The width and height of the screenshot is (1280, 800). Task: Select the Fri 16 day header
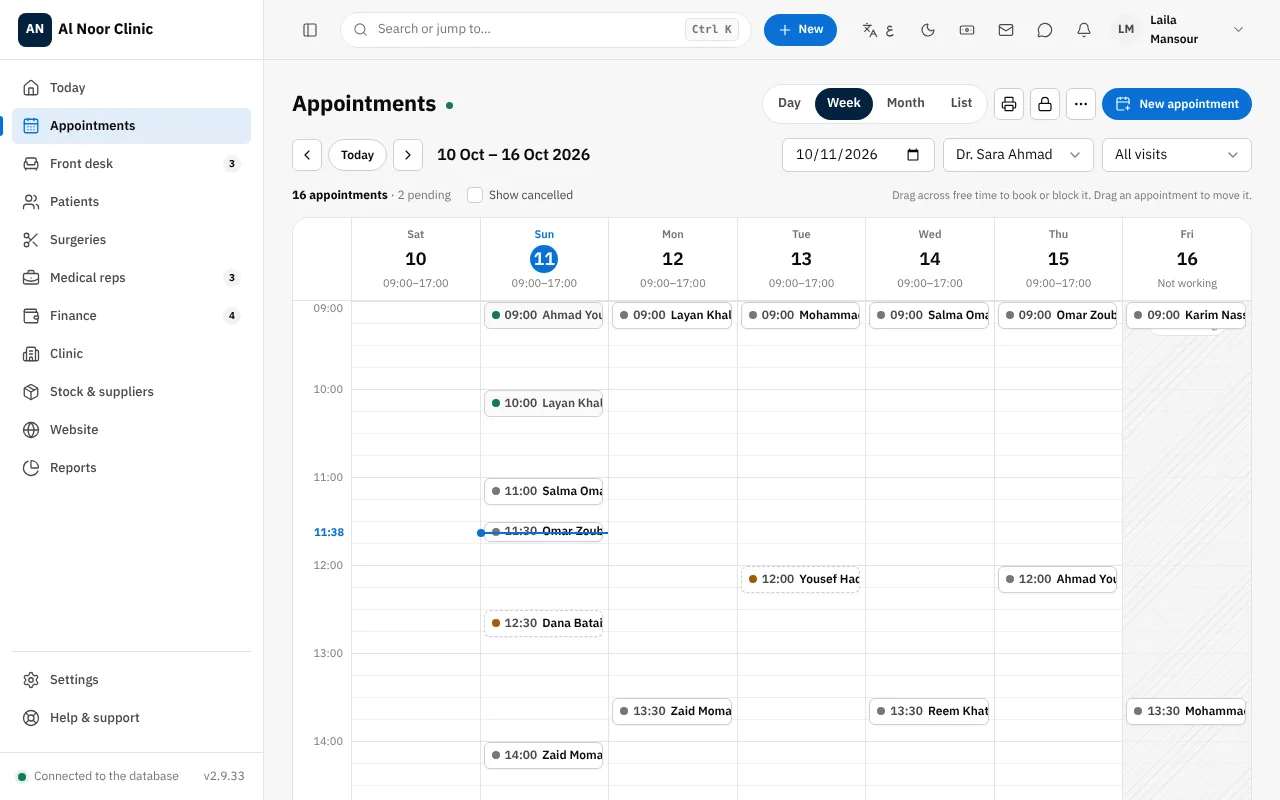click(x=1187, y=259)
